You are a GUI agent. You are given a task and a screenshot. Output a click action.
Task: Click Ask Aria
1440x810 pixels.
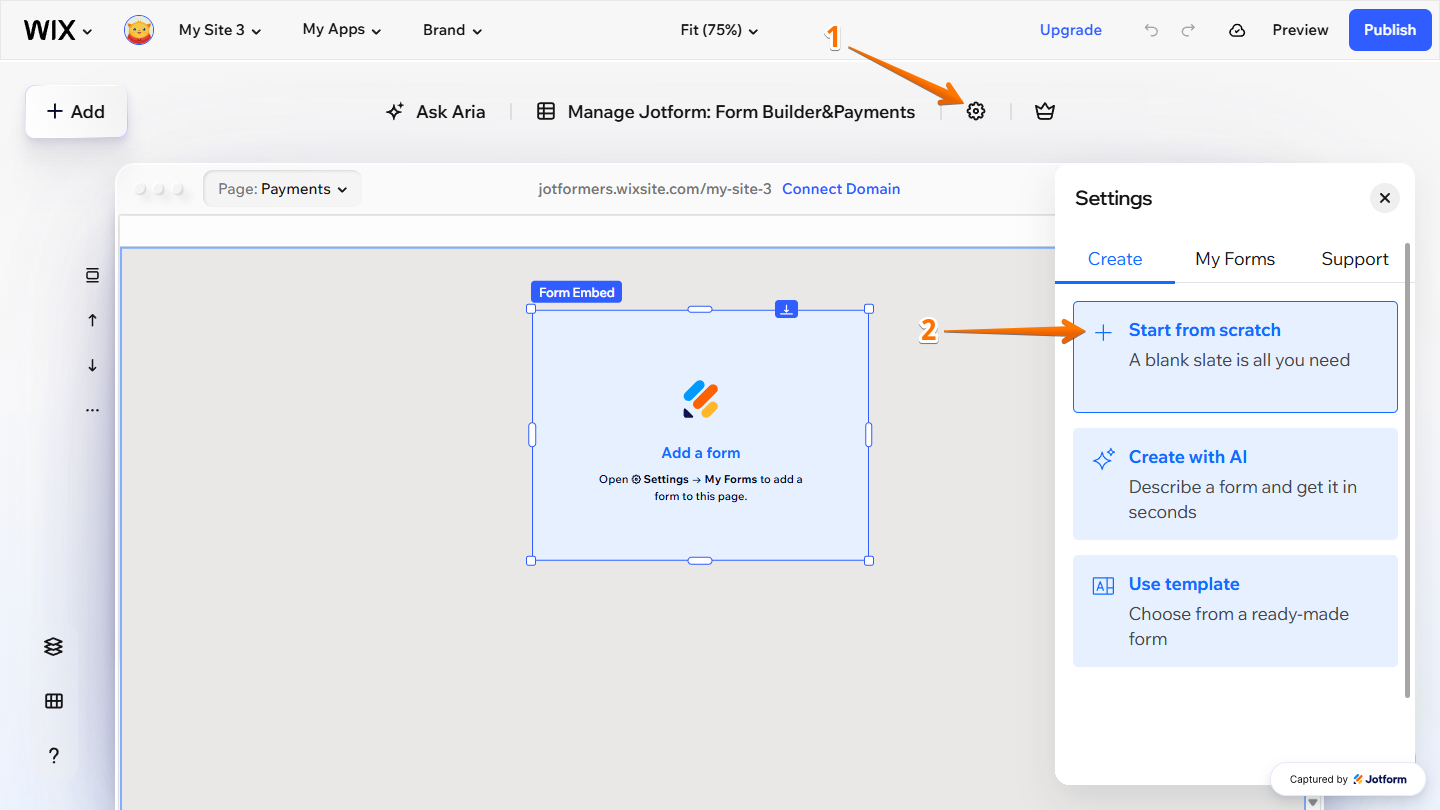pyautogui.click(x=436, y=112)
